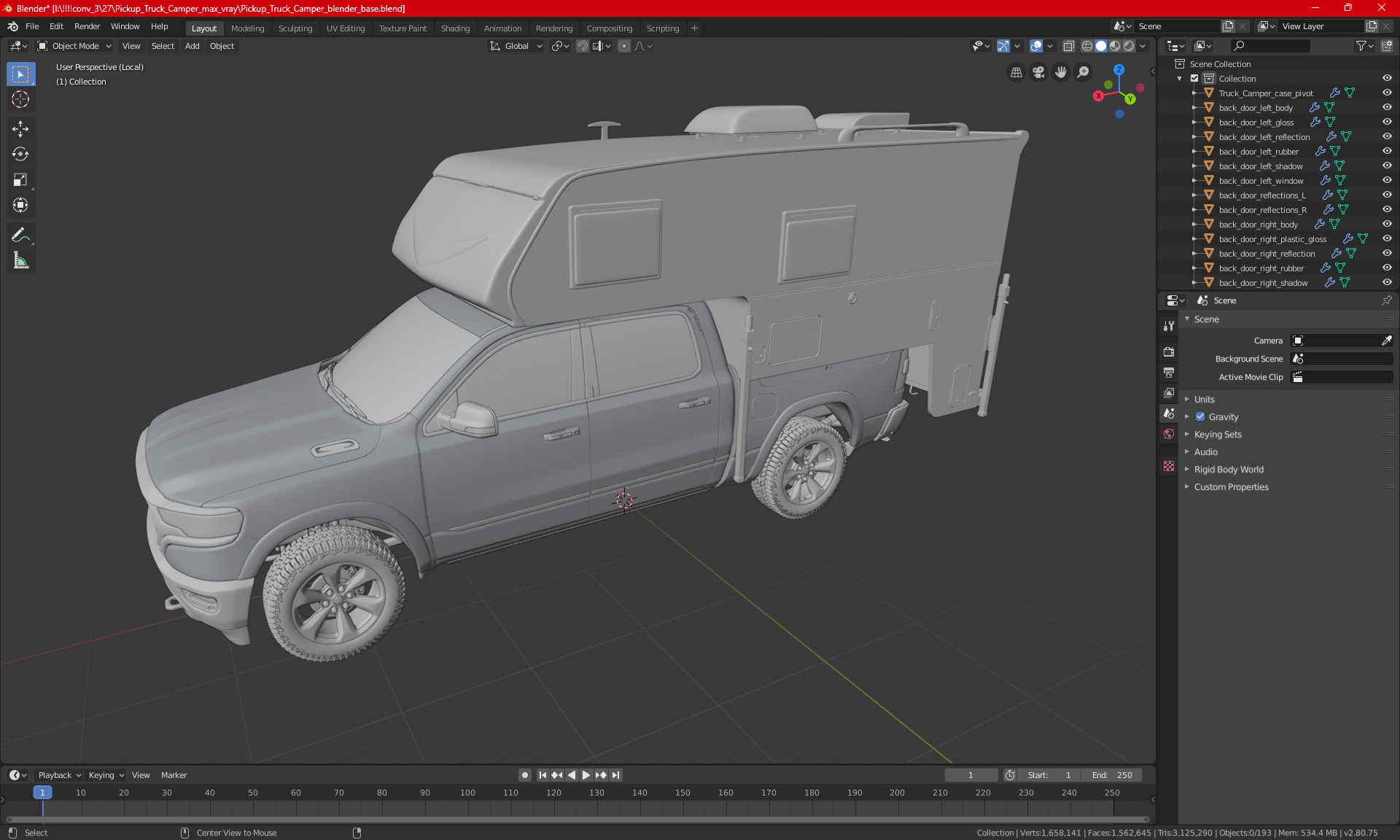
Task: Expand the Custom Properties panel
Action: pyautogui.click(x=1231, y=487)
